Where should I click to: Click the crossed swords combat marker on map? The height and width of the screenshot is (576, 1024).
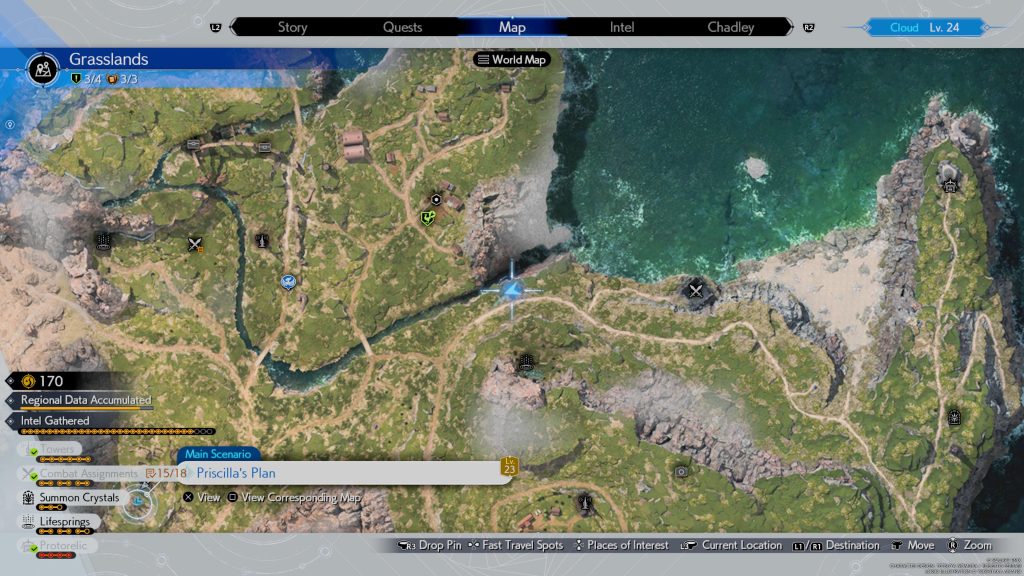point(195,244)
